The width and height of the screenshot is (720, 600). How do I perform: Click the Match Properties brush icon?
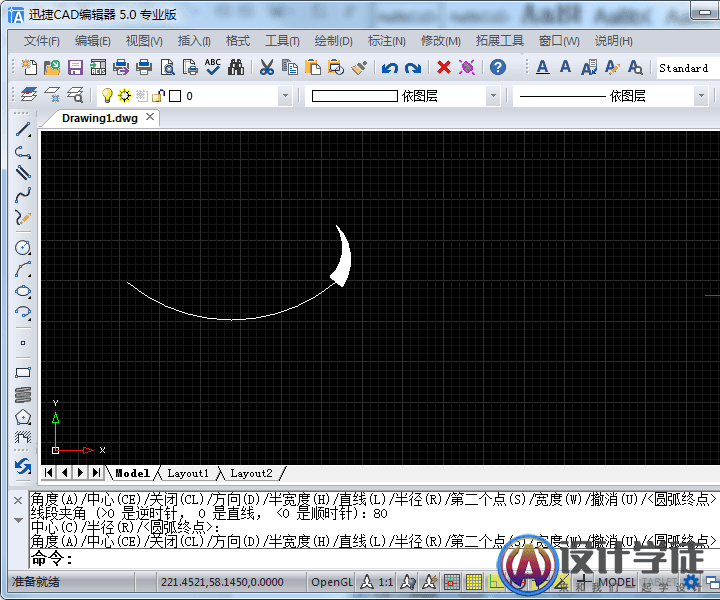pos(359,67)
